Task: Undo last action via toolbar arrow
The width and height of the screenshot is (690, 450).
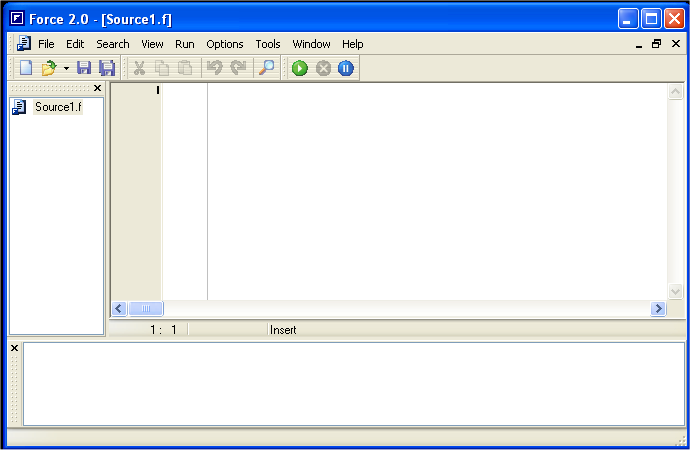Action: point(215,68)
